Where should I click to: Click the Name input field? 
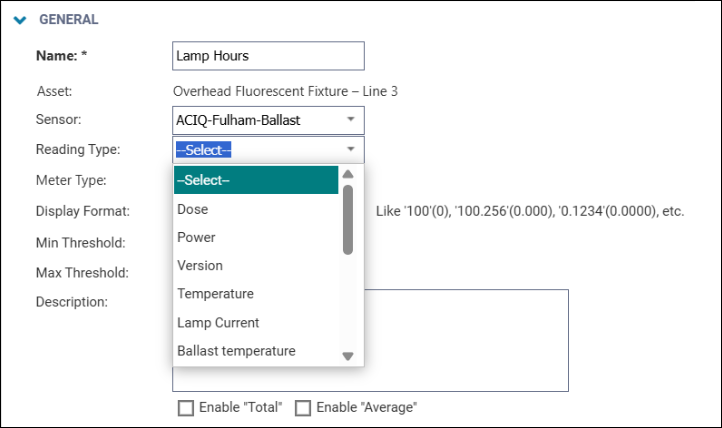[x=268, y=56]
